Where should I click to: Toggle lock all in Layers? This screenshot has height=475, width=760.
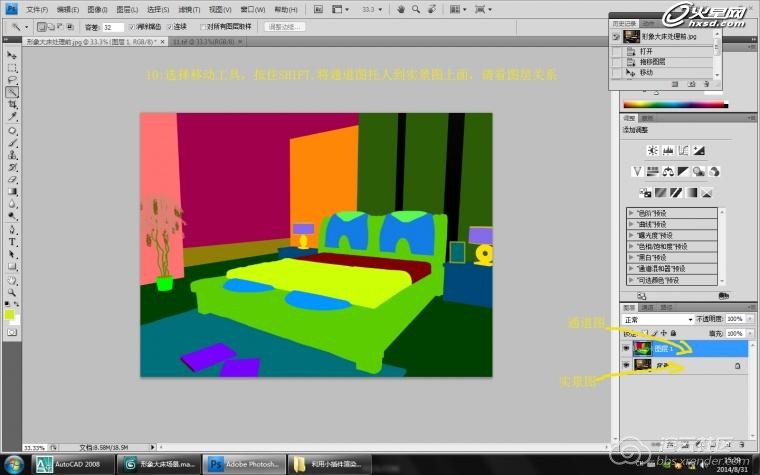[673, 333]
